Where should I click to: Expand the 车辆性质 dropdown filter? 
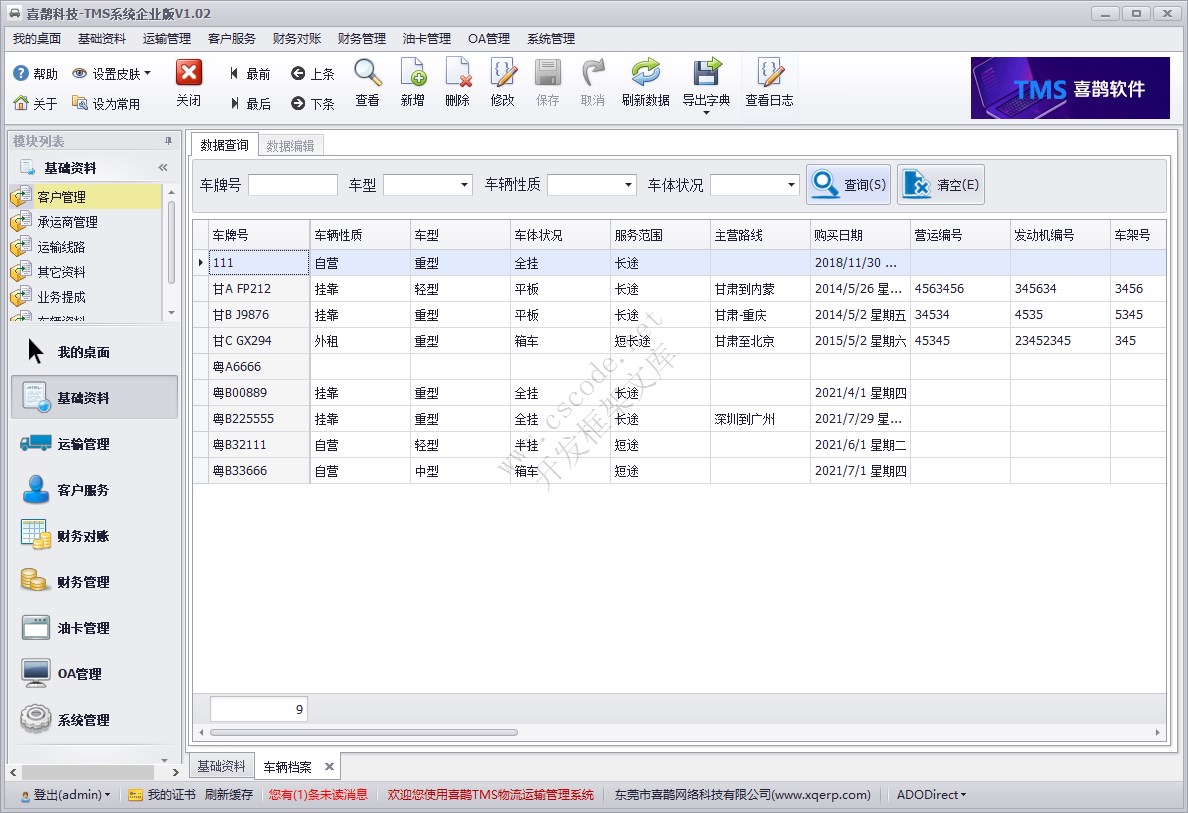coord(627,185)
